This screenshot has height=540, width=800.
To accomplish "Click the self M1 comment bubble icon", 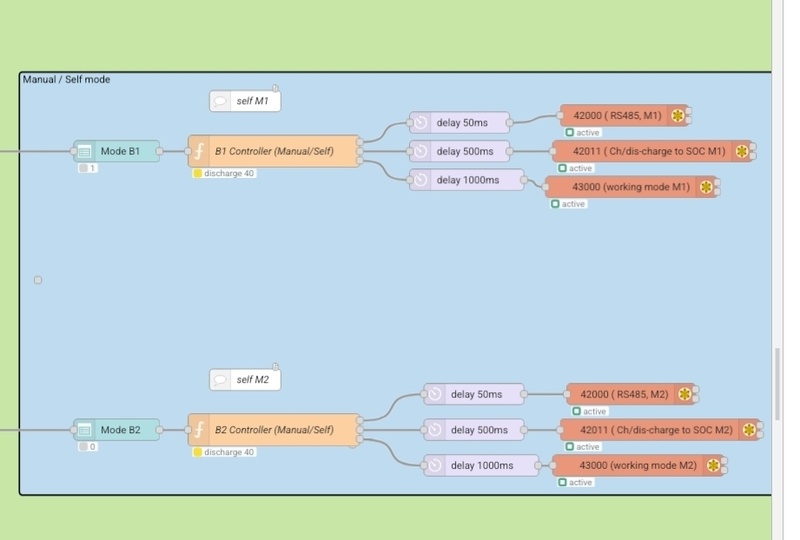I will (220, 101).
